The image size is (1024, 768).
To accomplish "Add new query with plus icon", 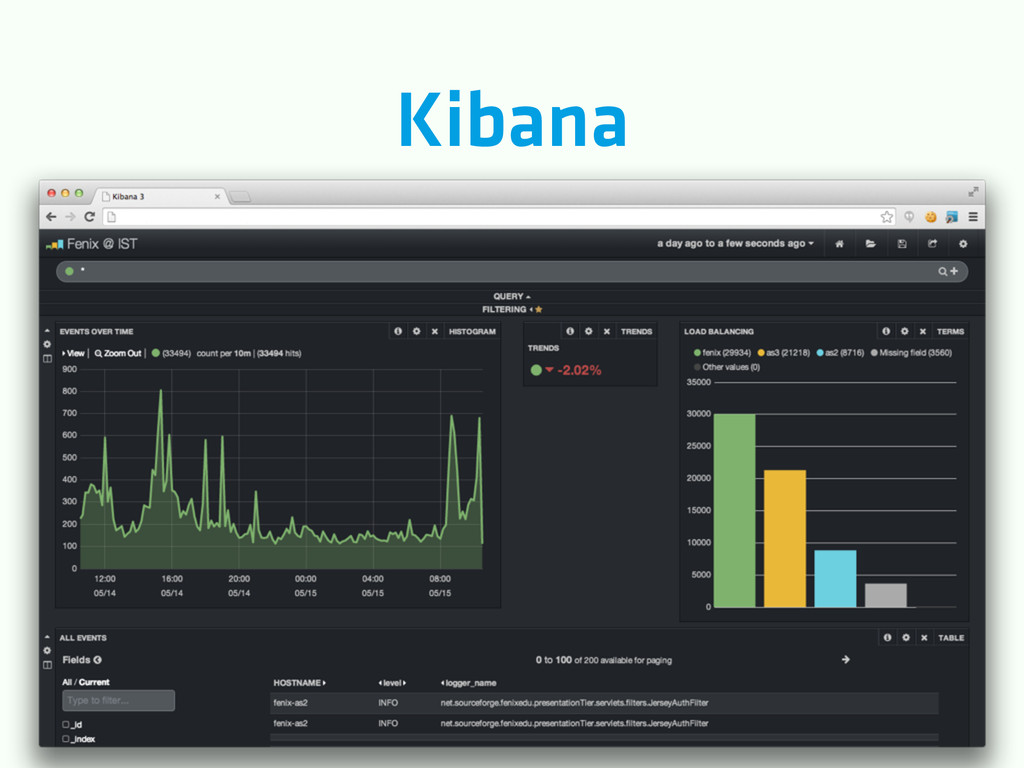I will [x=954, y=271].
